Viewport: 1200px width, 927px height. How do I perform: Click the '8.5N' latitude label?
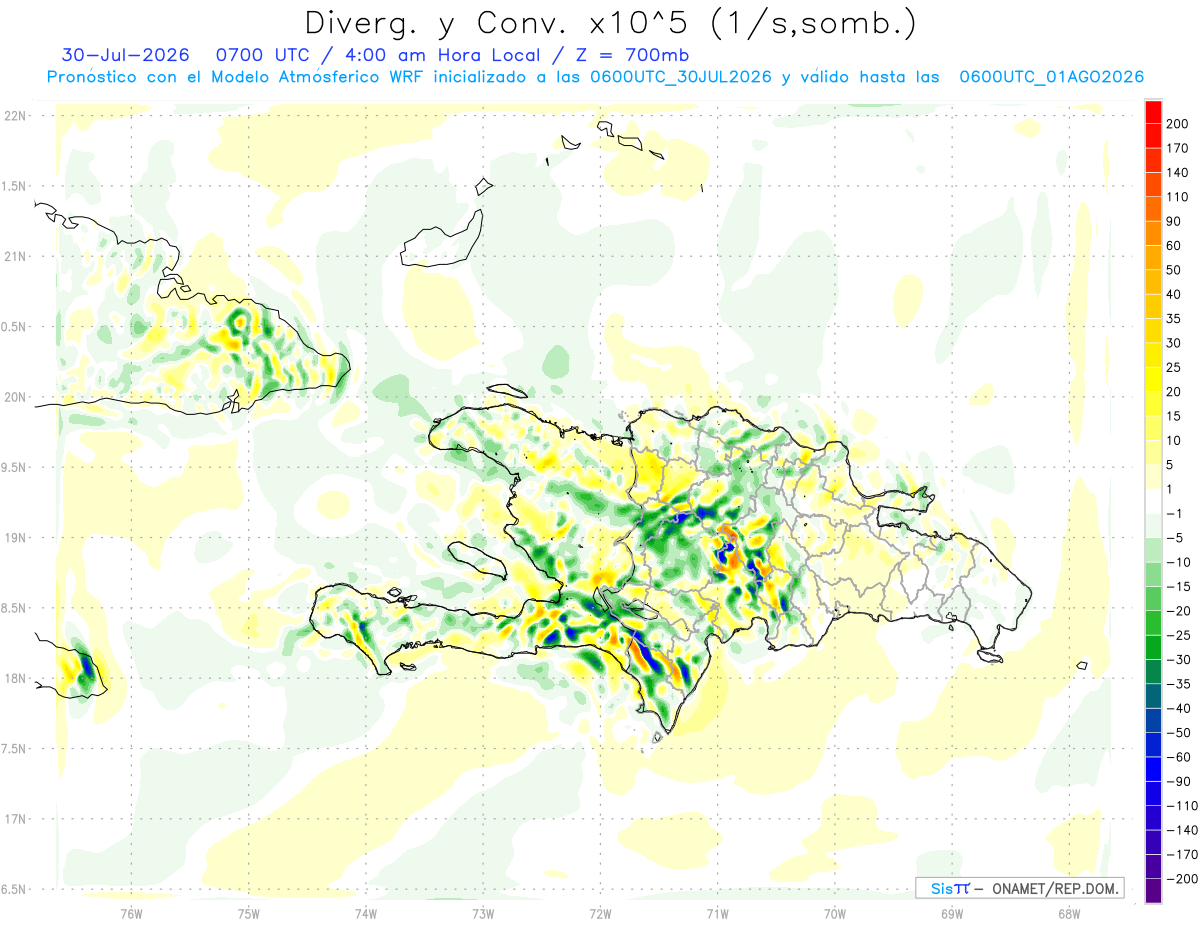click(14, 608)
